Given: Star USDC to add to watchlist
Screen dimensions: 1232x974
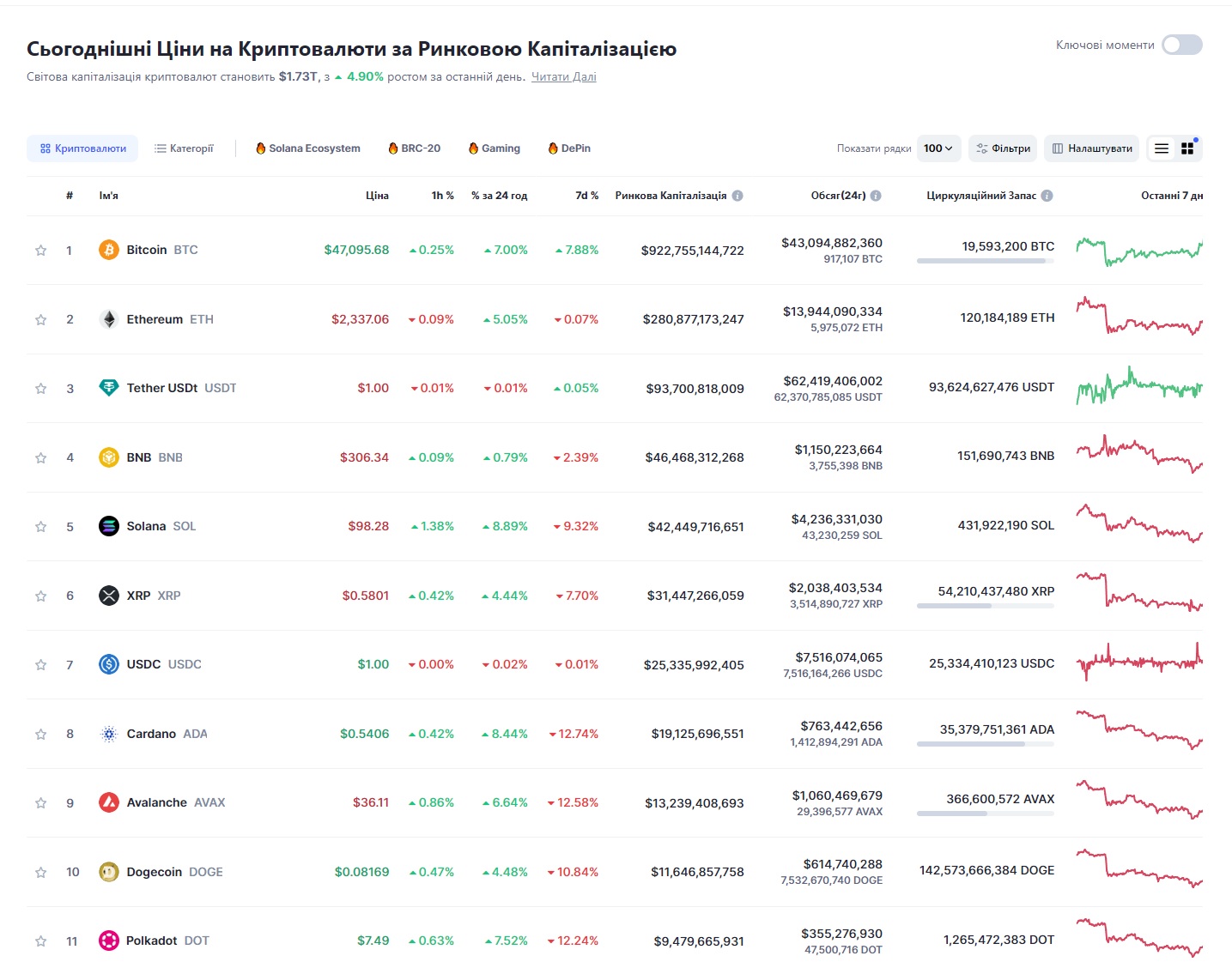Looking at the screenshot, I should click(40, 665).
